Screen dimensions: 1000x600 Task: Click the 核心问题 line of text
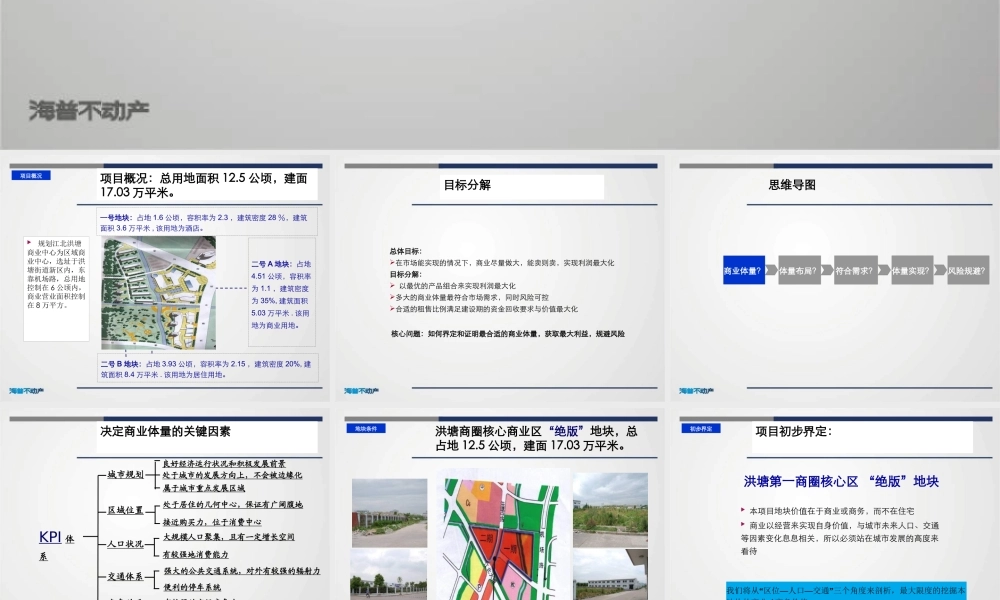[508, 333]
